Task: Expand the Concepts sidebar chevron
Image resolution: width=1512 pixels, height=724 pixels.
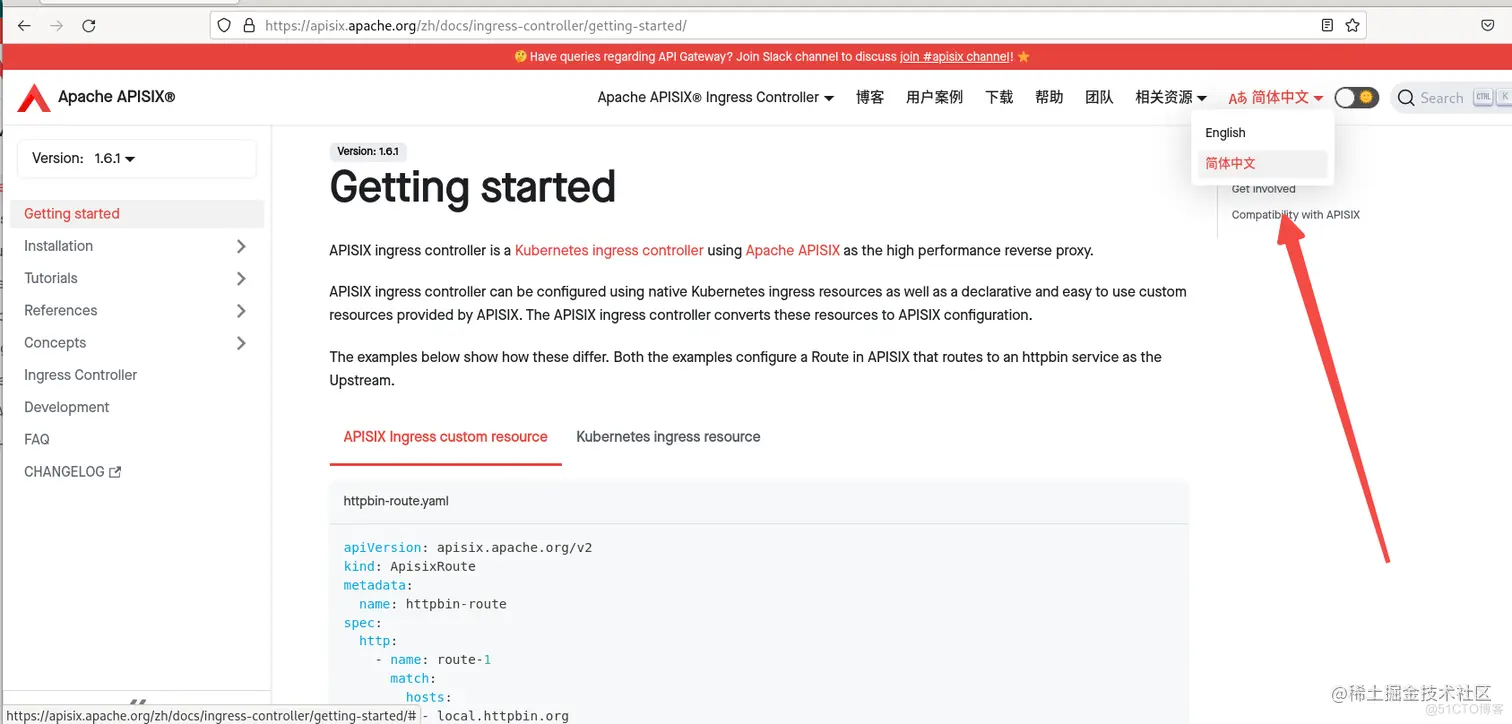Action: point(241,343)
